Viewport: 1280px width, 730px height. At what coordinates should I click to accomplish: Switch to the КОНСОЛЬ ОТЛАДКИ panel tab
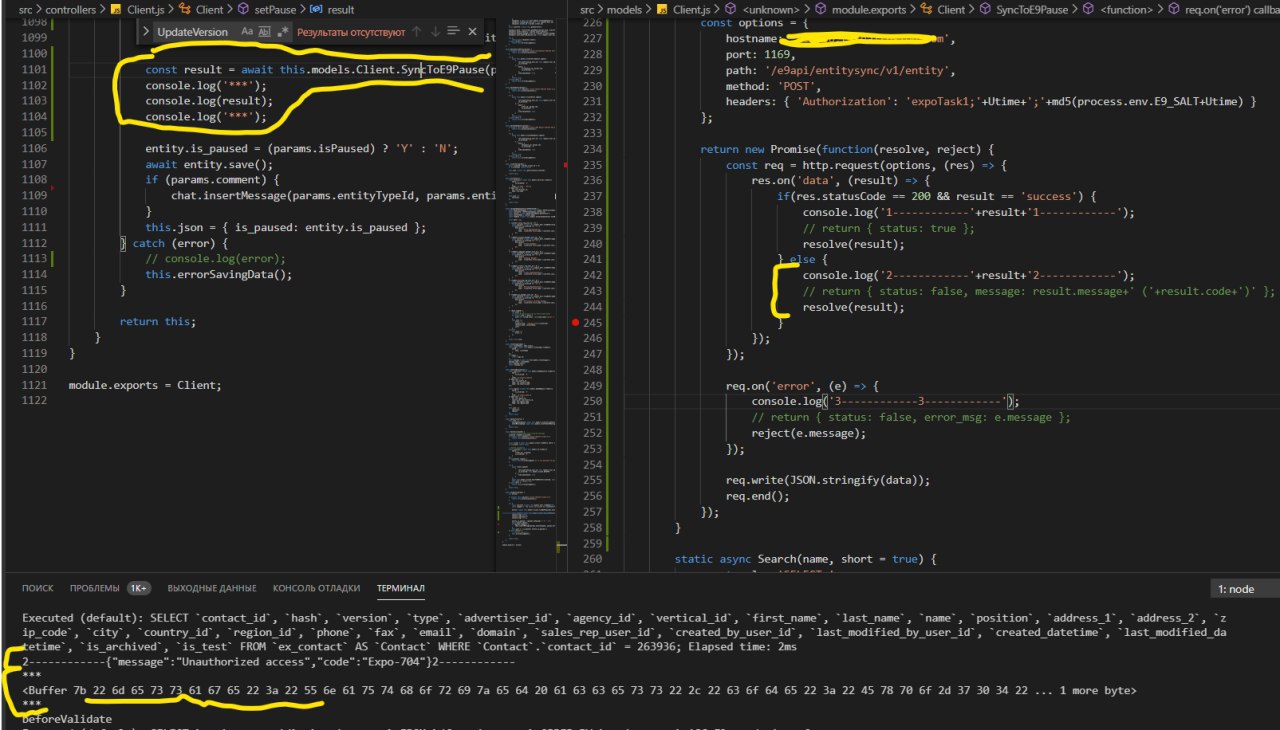click(x=316, y=589)
